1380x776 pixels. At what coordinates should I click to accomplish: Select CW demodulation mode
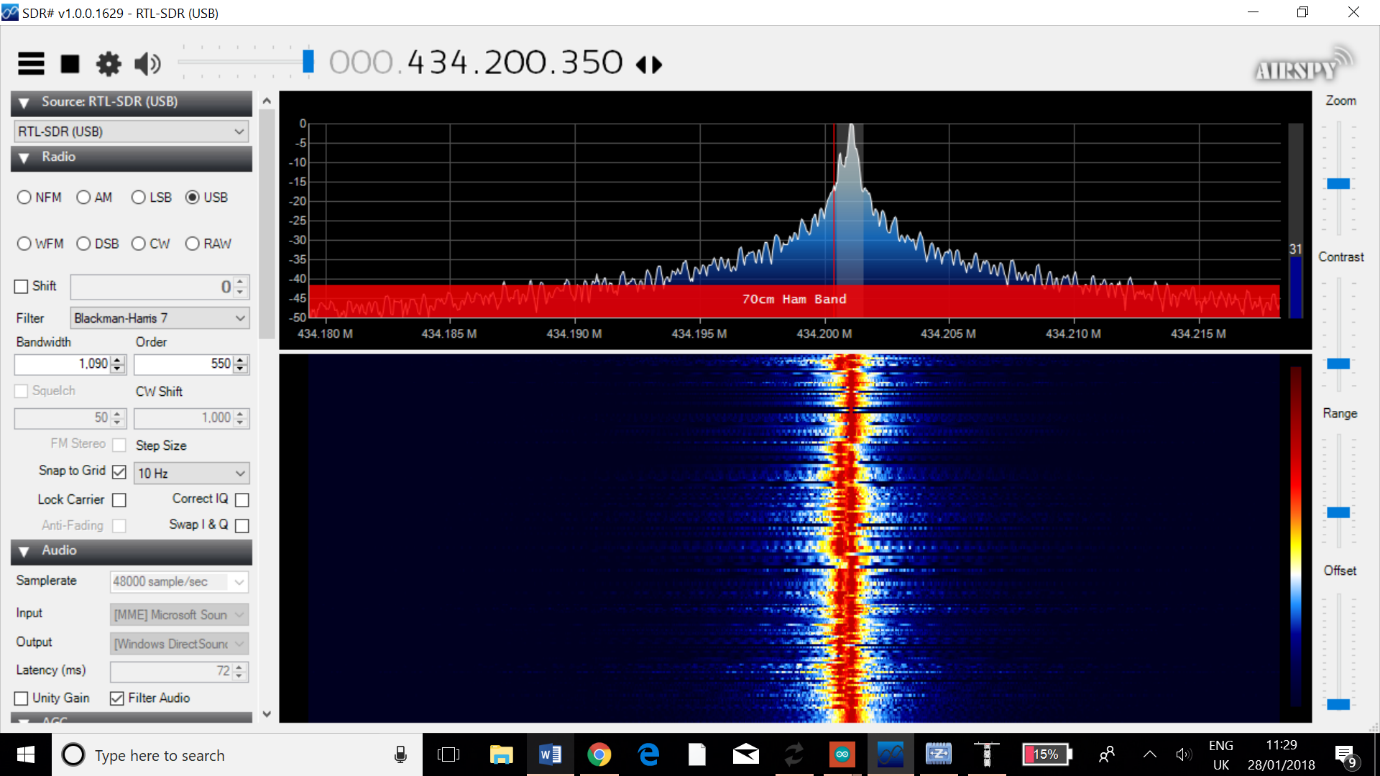click(x=138, y=244)
